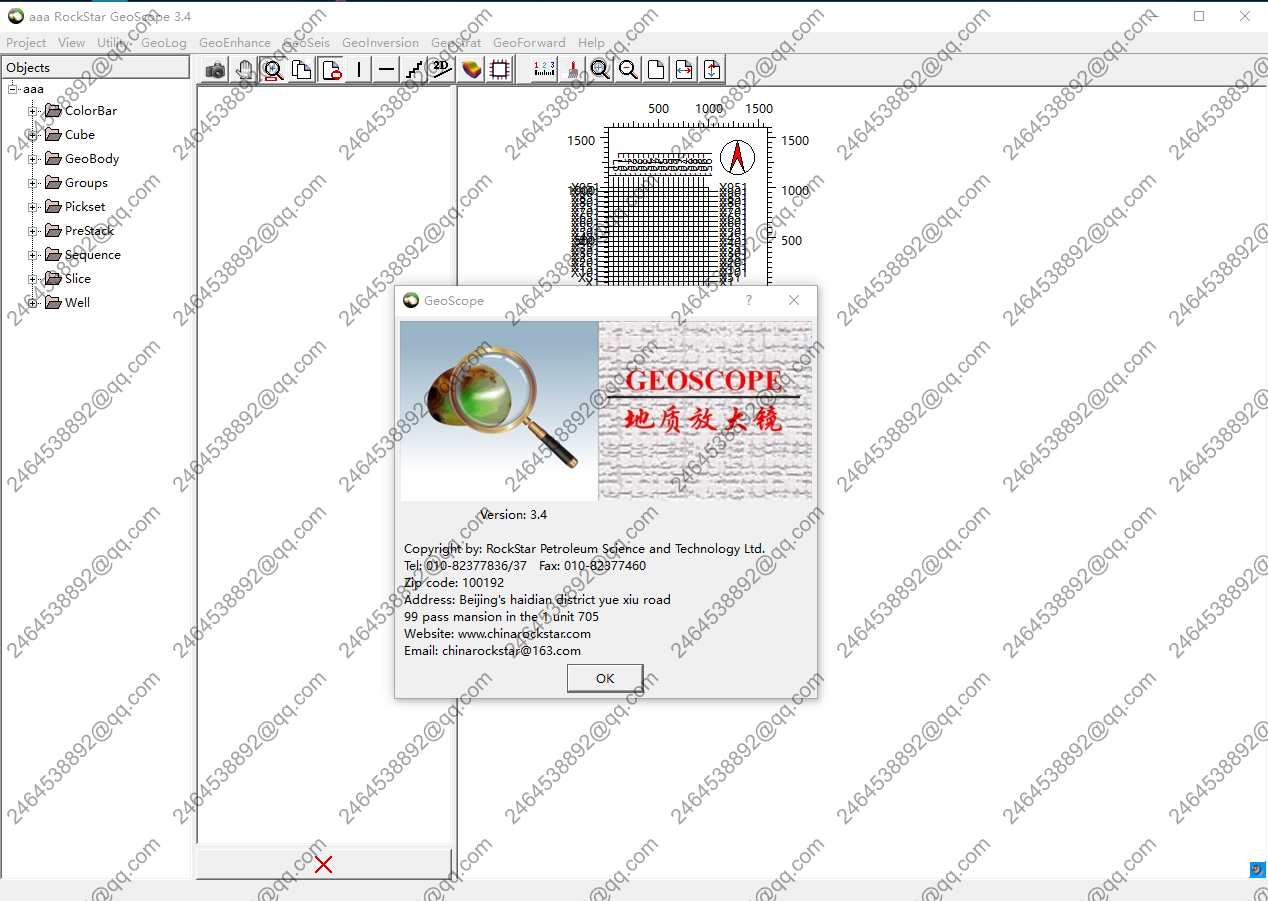The image size is (1268, 901).
Task: Select the zoom rectangle magnifier tool
Action: (273, 69)
